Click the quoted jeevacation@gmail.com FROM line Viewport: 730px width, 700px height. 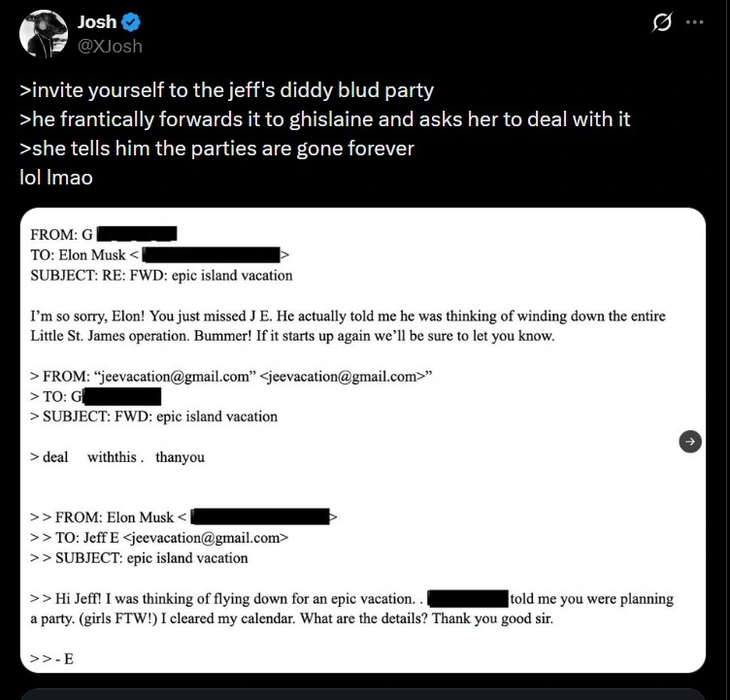tap(237, 376)
